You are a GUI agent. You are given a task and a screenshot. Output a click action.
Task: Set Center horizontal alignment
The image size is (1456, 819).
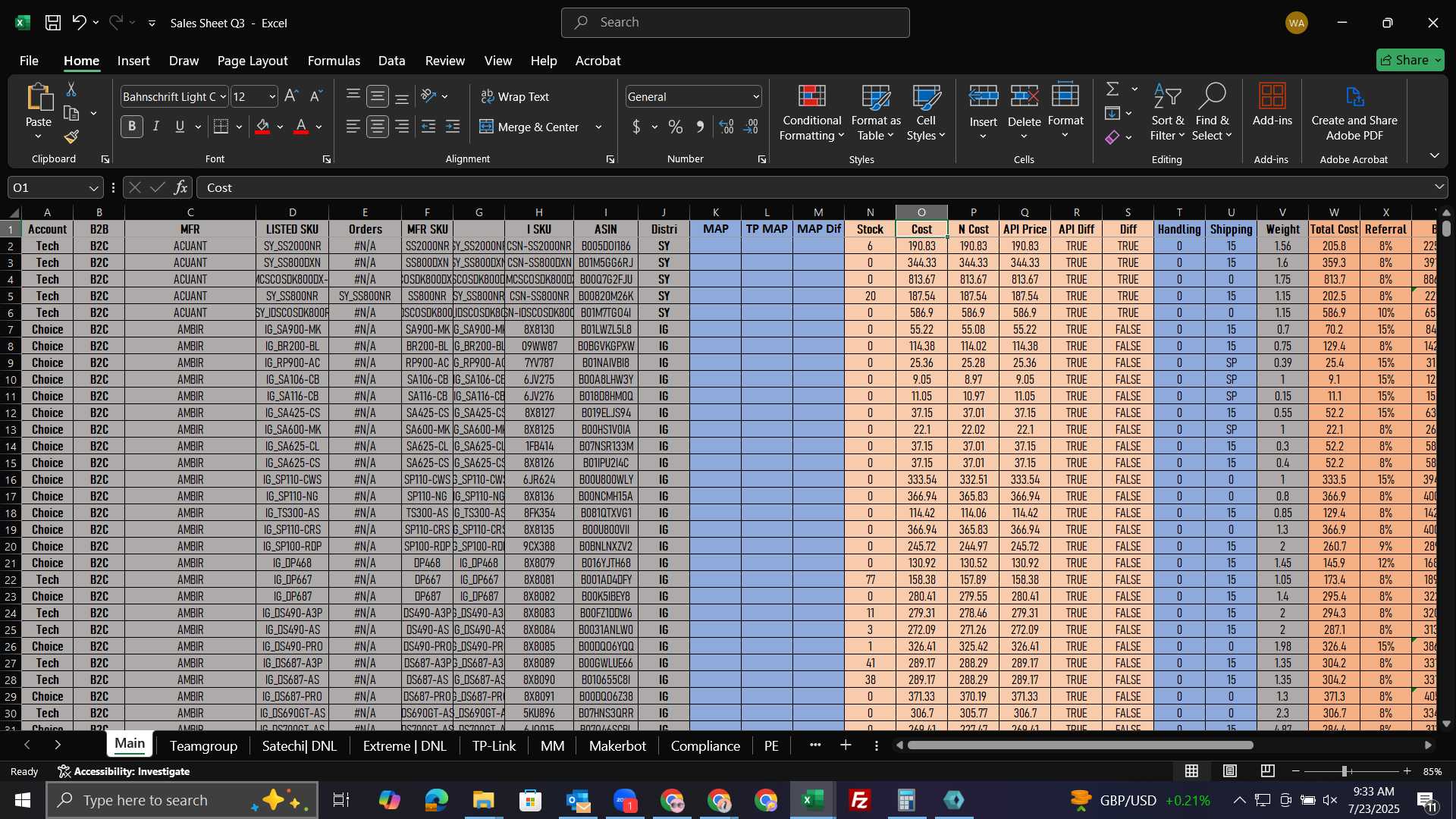pyautogui.click(x=378, y=127)
